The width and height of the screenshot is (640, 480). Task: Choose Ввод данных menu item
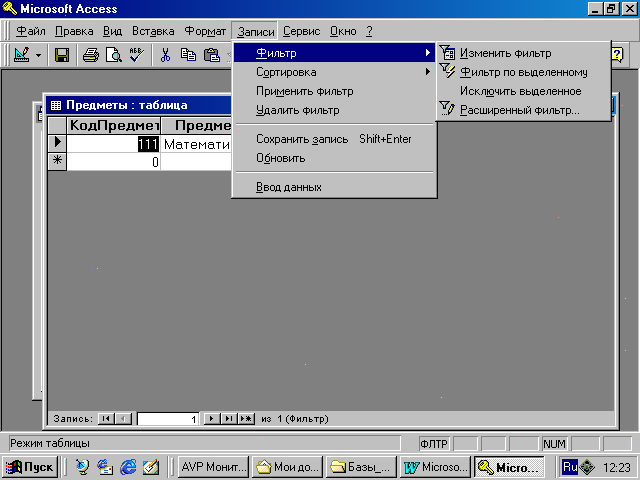point(334,187)
